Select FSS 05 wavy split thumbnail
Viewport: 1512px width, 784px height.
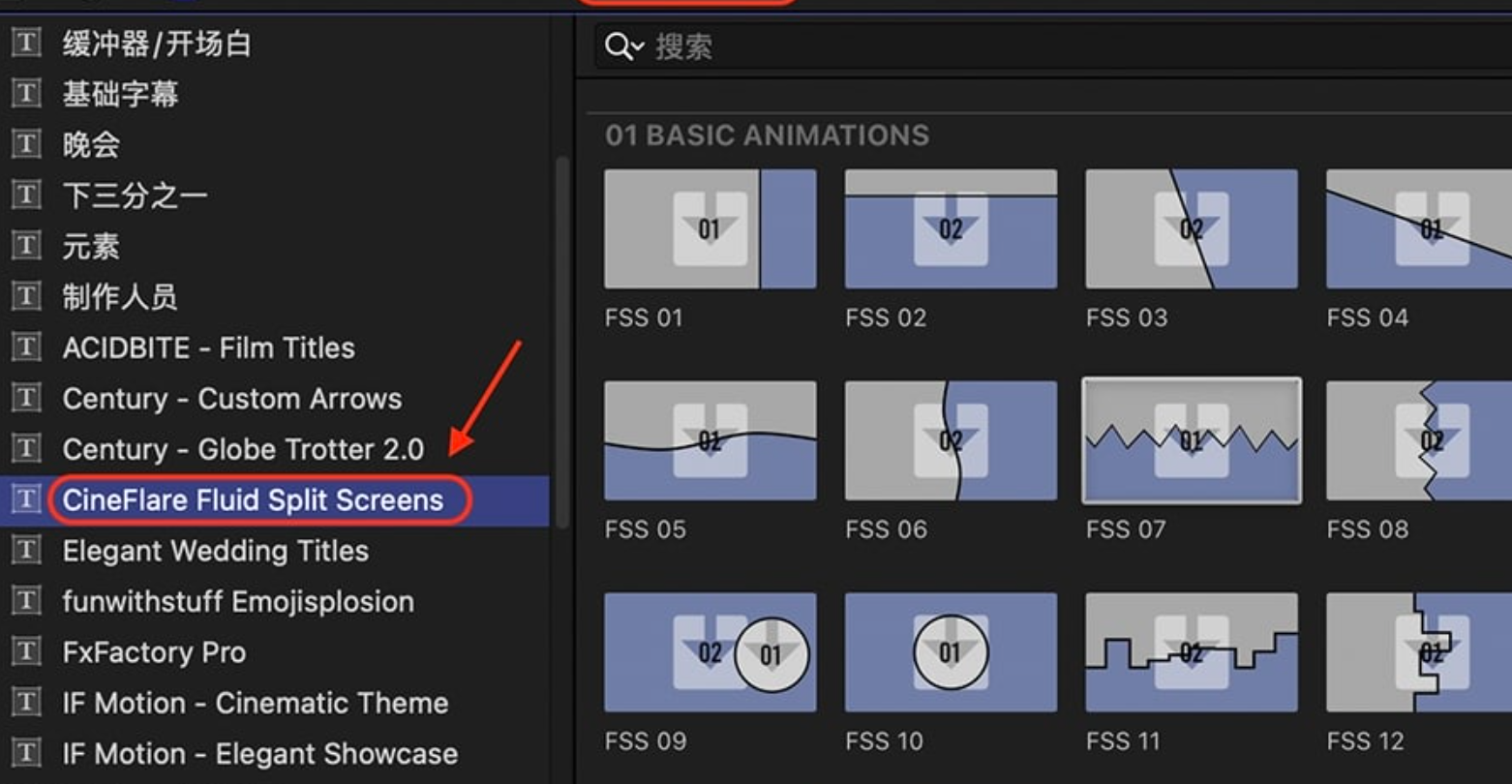[x=710, y=440]
